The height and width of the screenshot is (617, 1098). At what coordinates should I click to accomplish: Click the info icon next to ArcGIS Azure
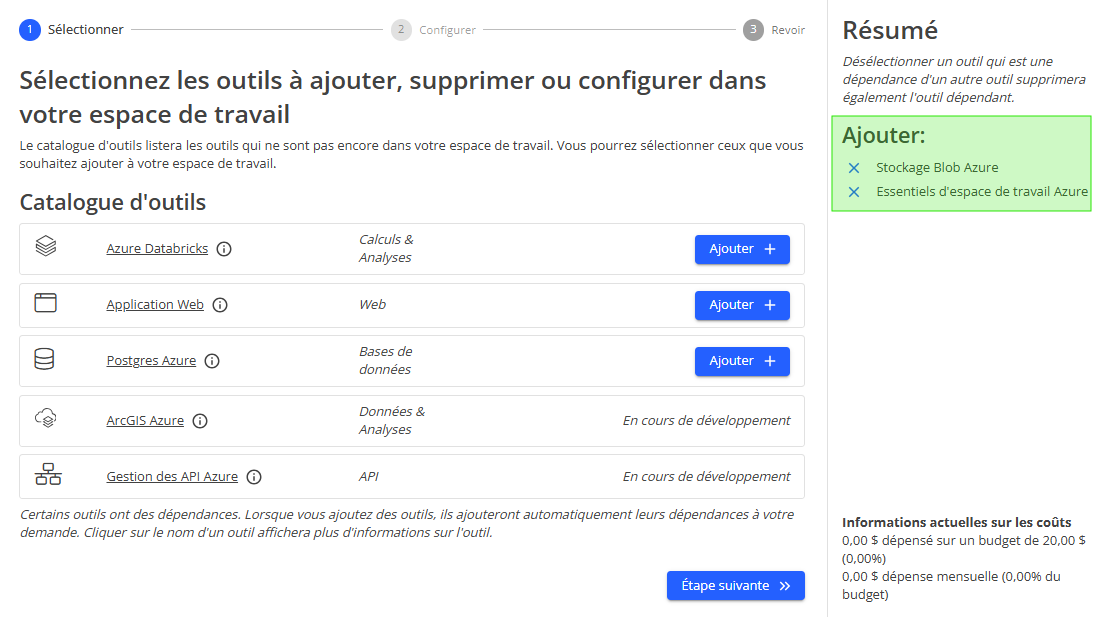tap(199, 420)
